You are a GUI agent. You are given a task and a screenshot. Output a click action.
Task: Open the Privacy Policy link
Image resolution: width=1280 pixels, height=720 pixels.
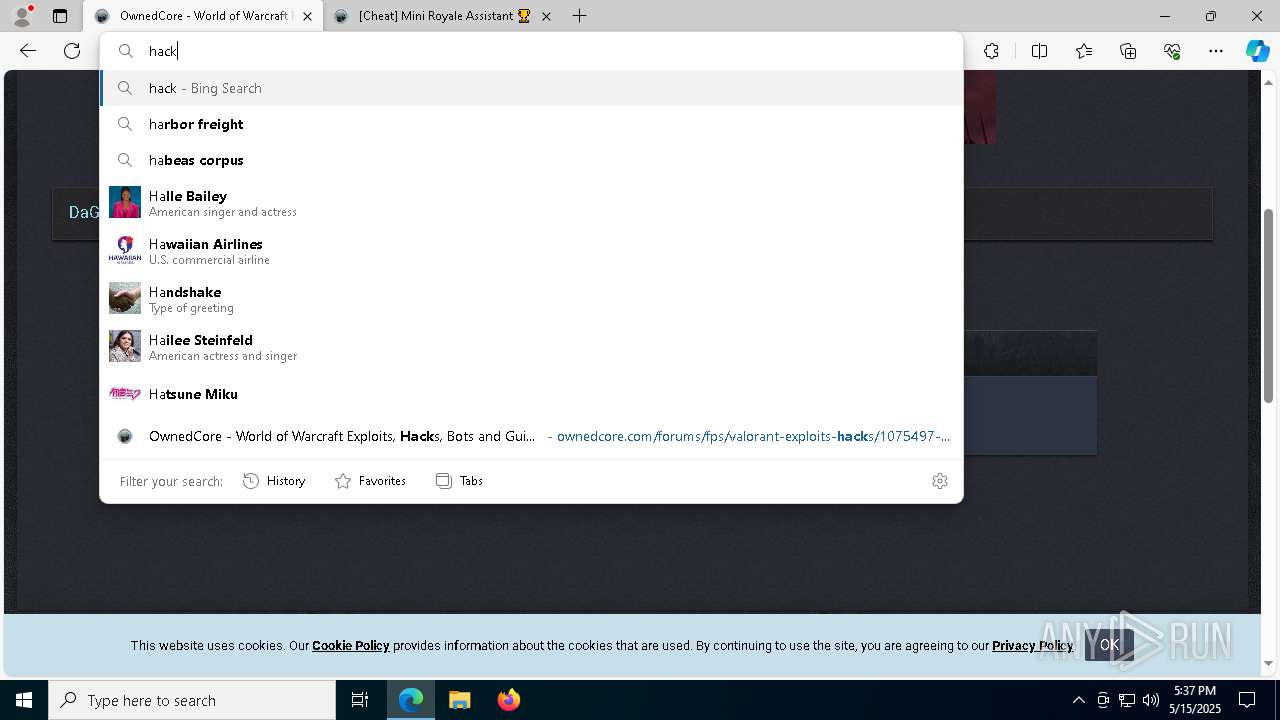click(x=1032, y=645)
